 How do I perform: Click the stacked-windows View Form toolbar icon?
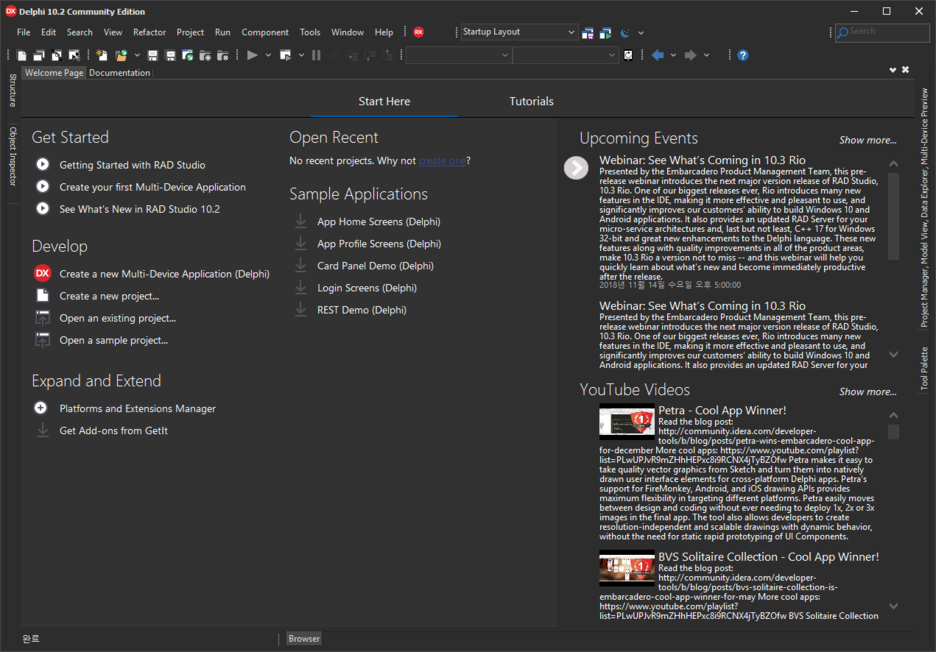(x=39, y=56)
